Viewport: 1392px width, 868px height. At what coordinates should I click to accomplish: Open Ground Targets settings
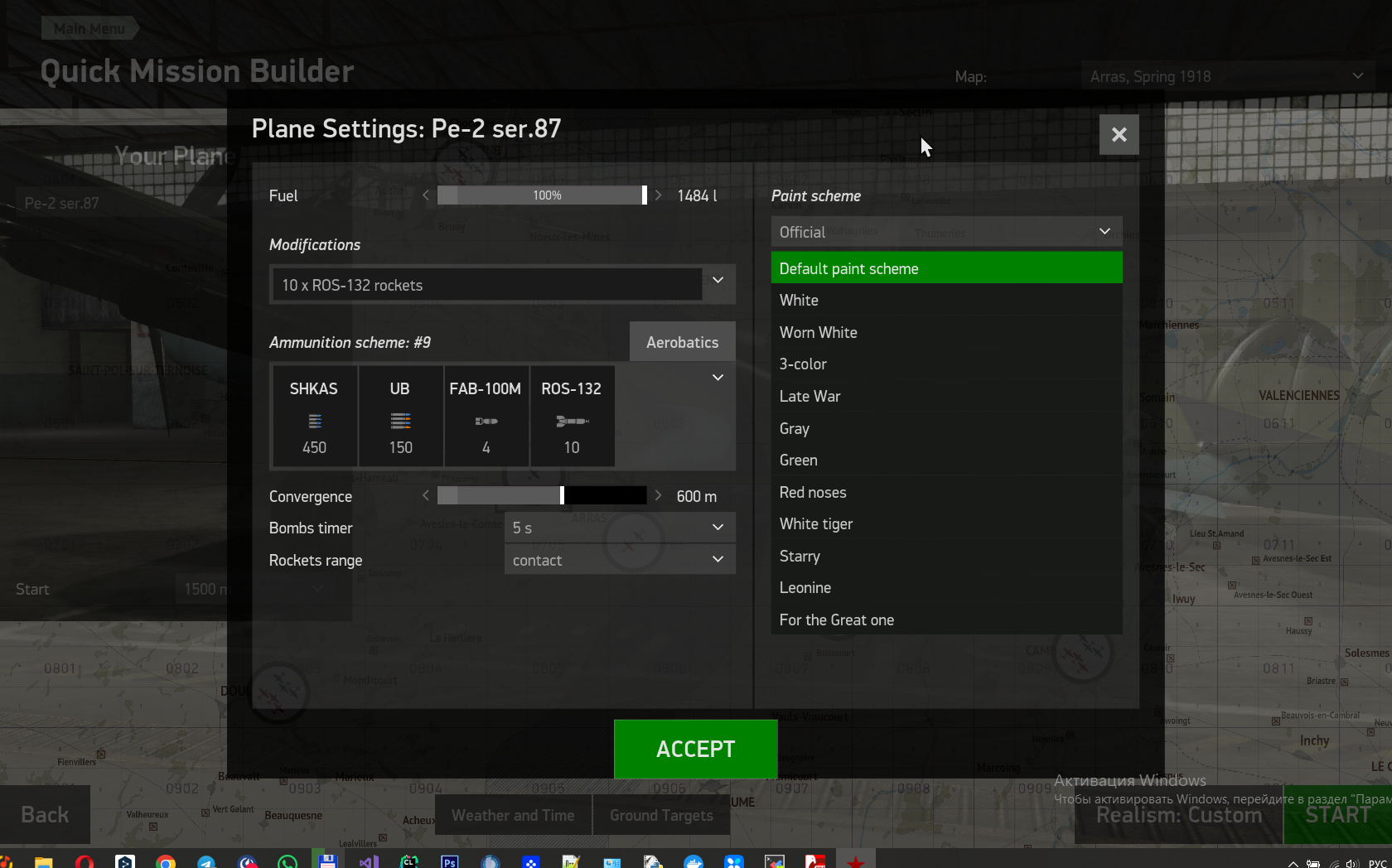(661, 815)
